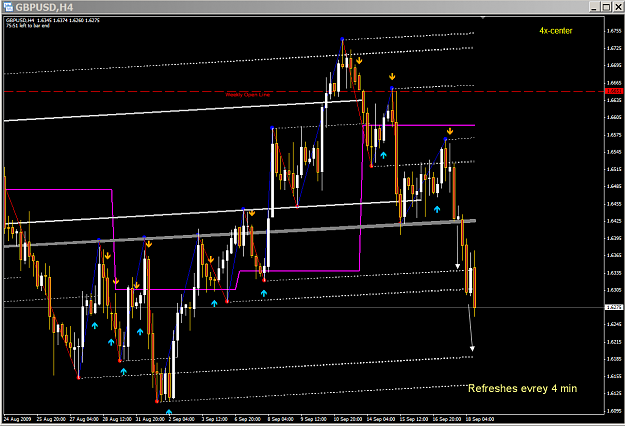This screenshot has width=625, height=426.
Task: Click the 1.6215 price axis label
Action: [x=614, y=342]
